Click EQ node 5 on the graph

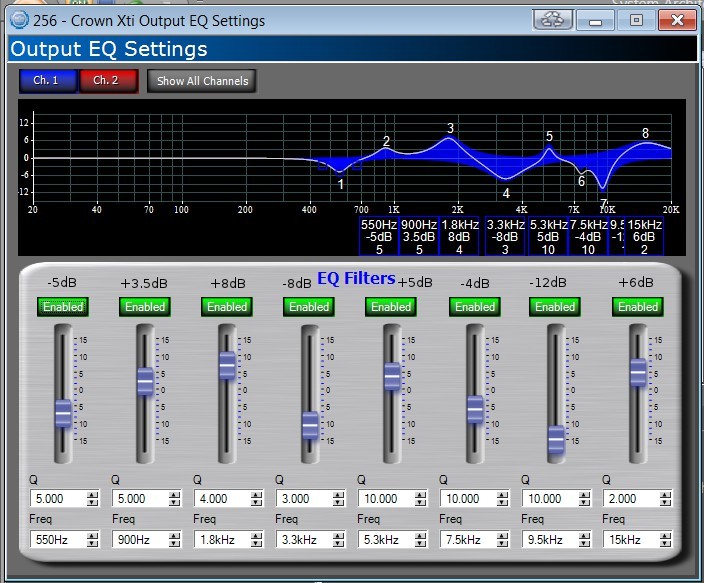click(x=549, y=149)
